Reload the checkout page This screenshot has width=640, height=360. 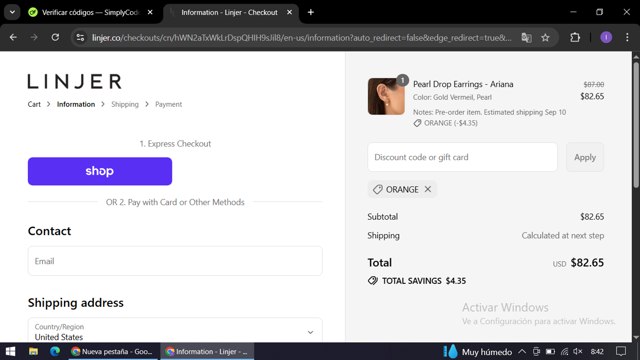[x=55, y=38]
